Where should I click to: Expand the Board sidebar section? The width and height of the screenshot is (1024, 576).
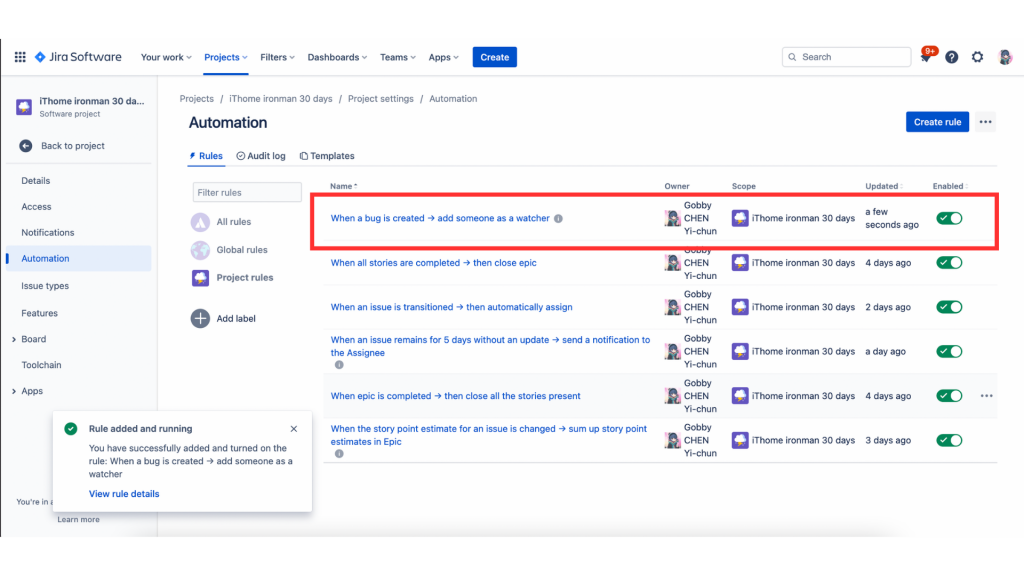(14, 339)
